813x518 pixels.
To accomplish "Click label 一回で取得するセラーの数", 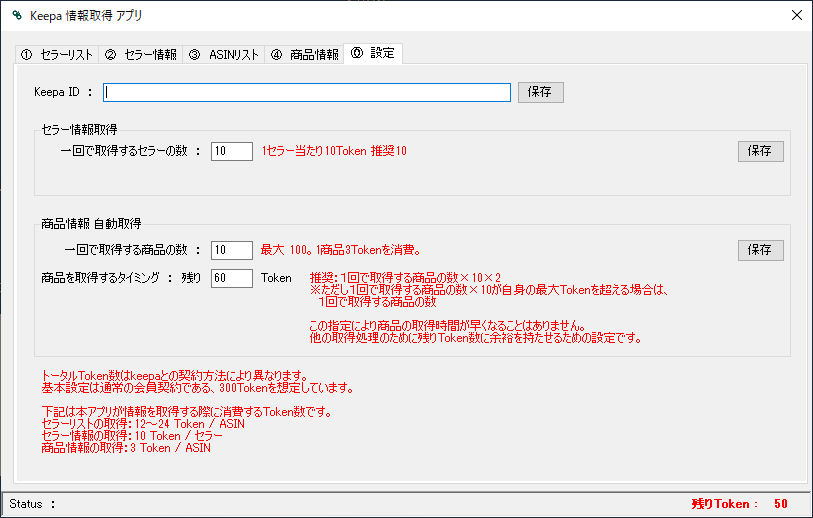I will tap(130, 151).
